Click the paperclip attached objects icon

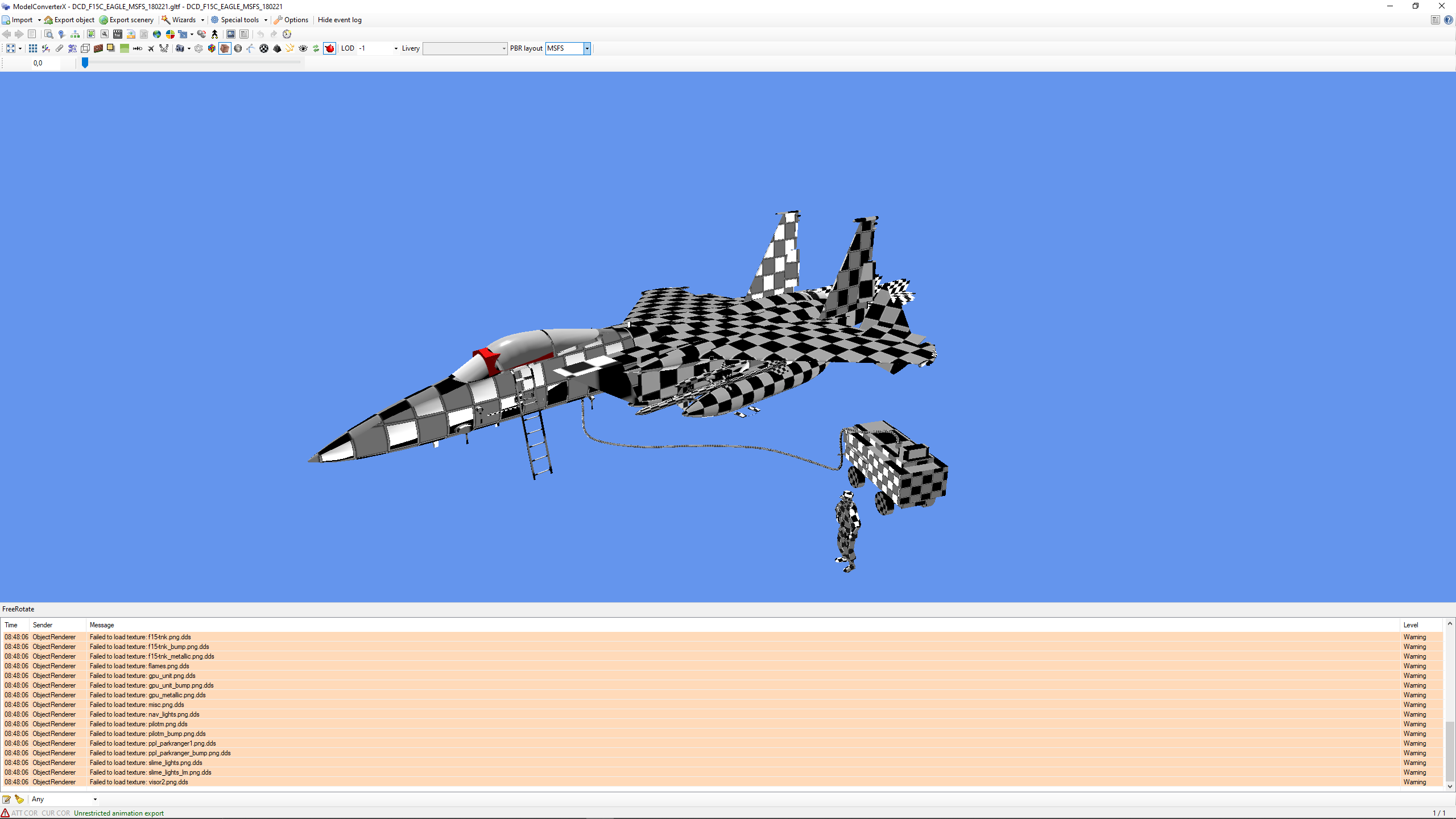pos(59,48)
